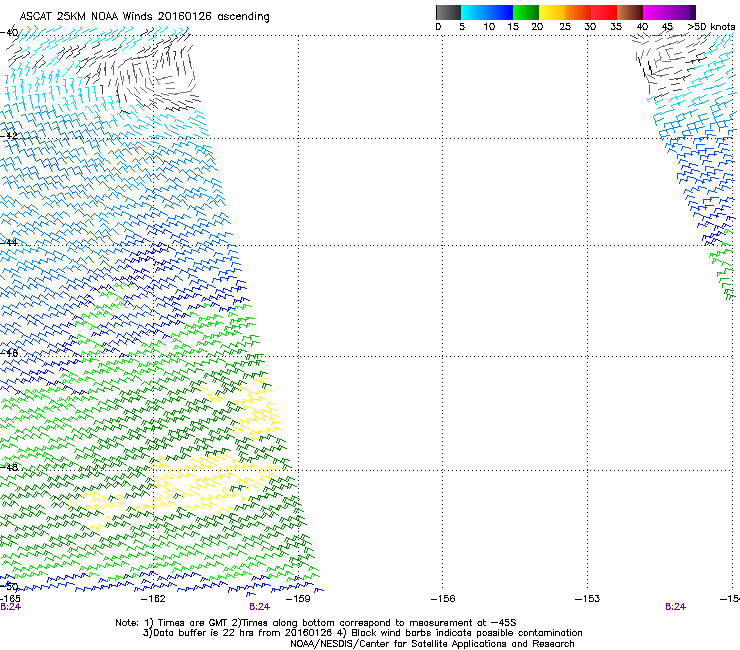Click the -48 latitude label
The image size is (740, 650).
click(x=9, y=467)
